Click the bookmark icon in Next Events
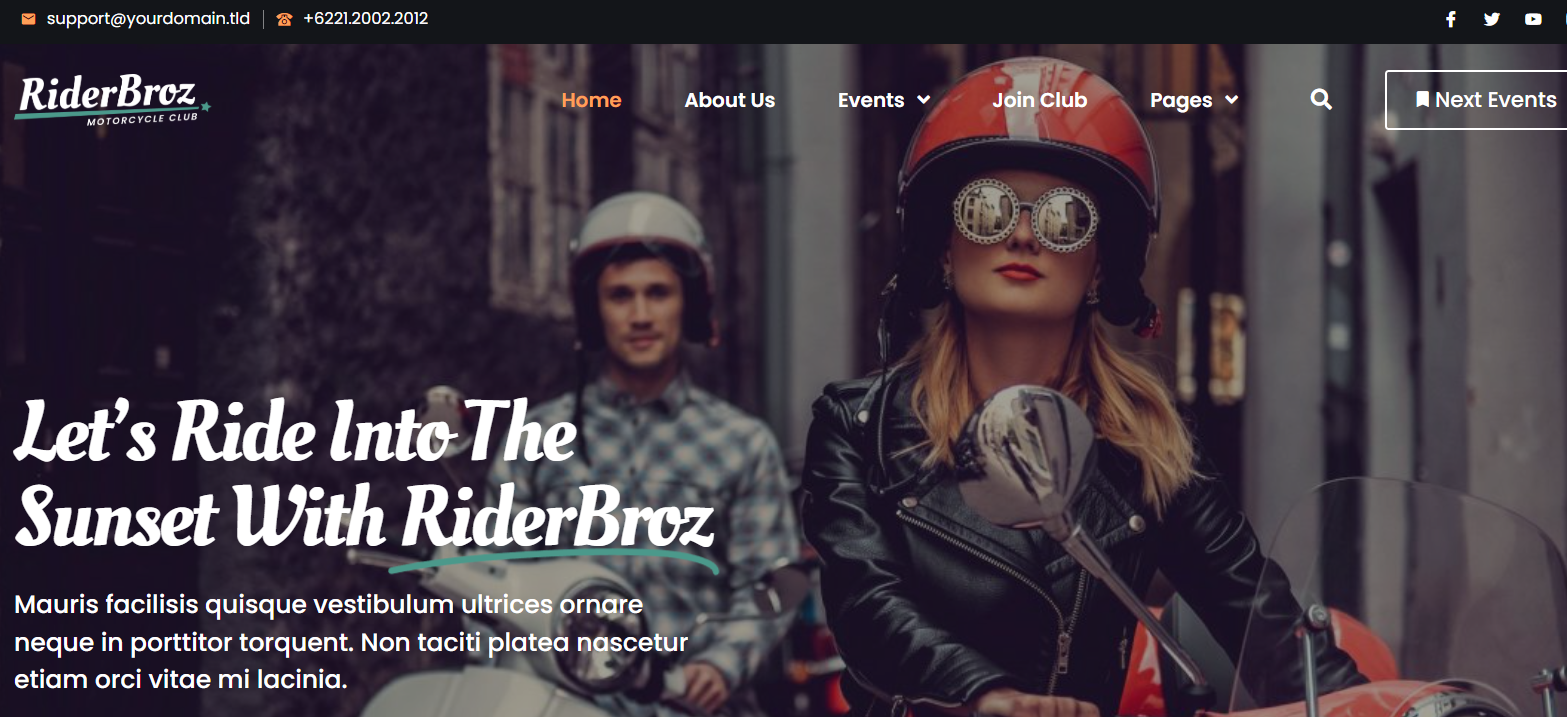Image resolution: width=1567 pixels, height=717 pixels. point(1422,100)
